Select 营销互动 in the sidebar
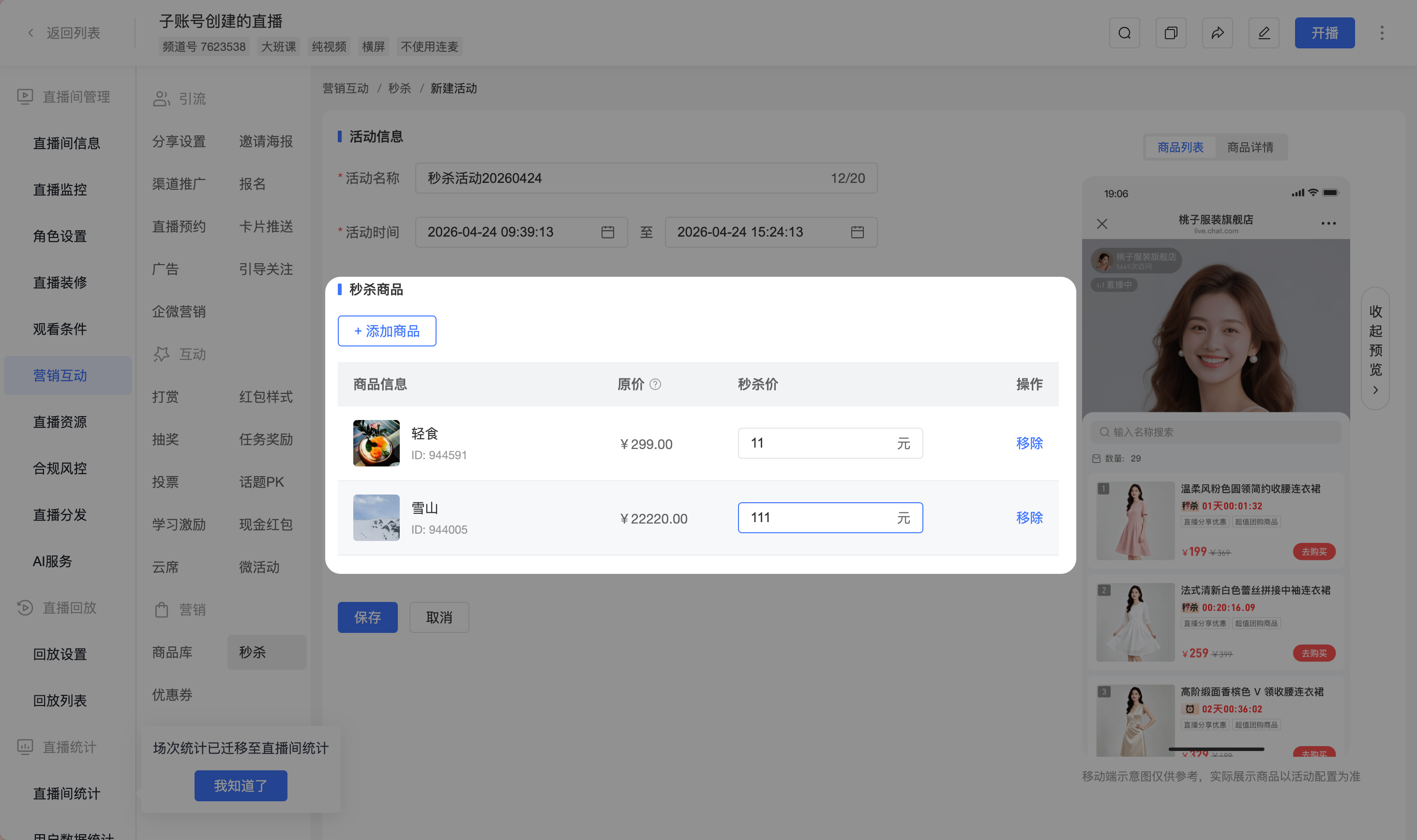 [68, 375]
